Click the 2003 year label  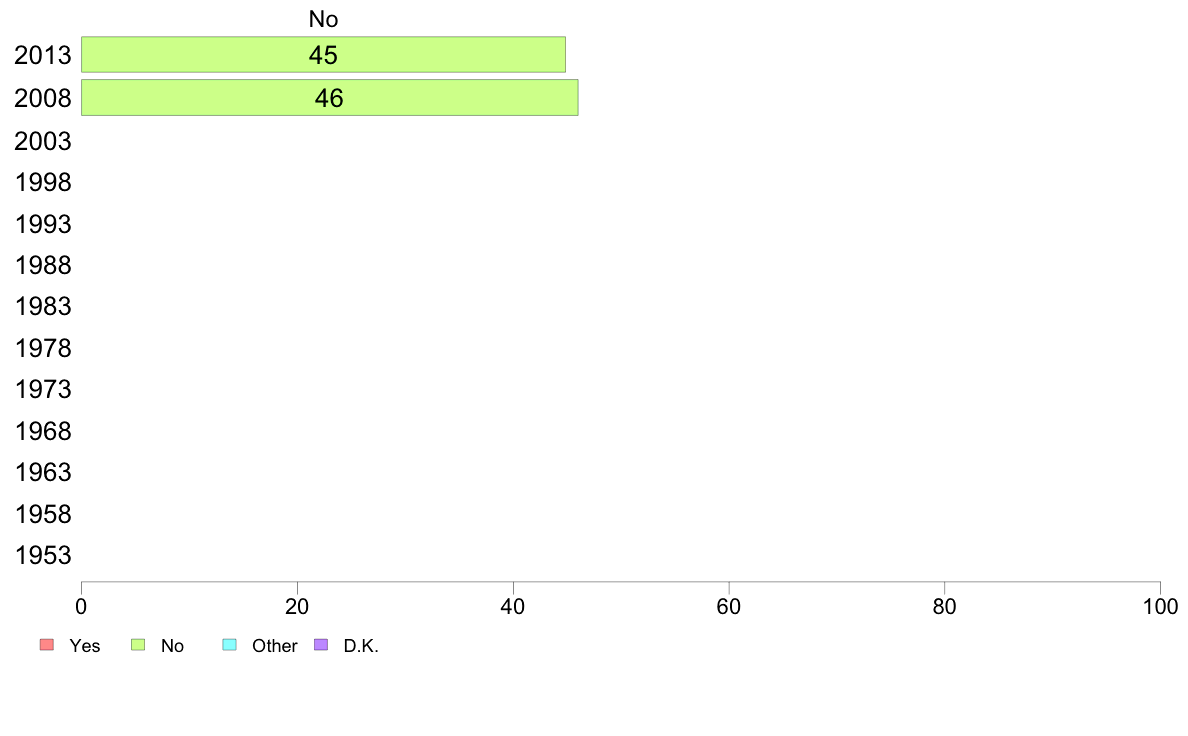click(x=42, y=141)
